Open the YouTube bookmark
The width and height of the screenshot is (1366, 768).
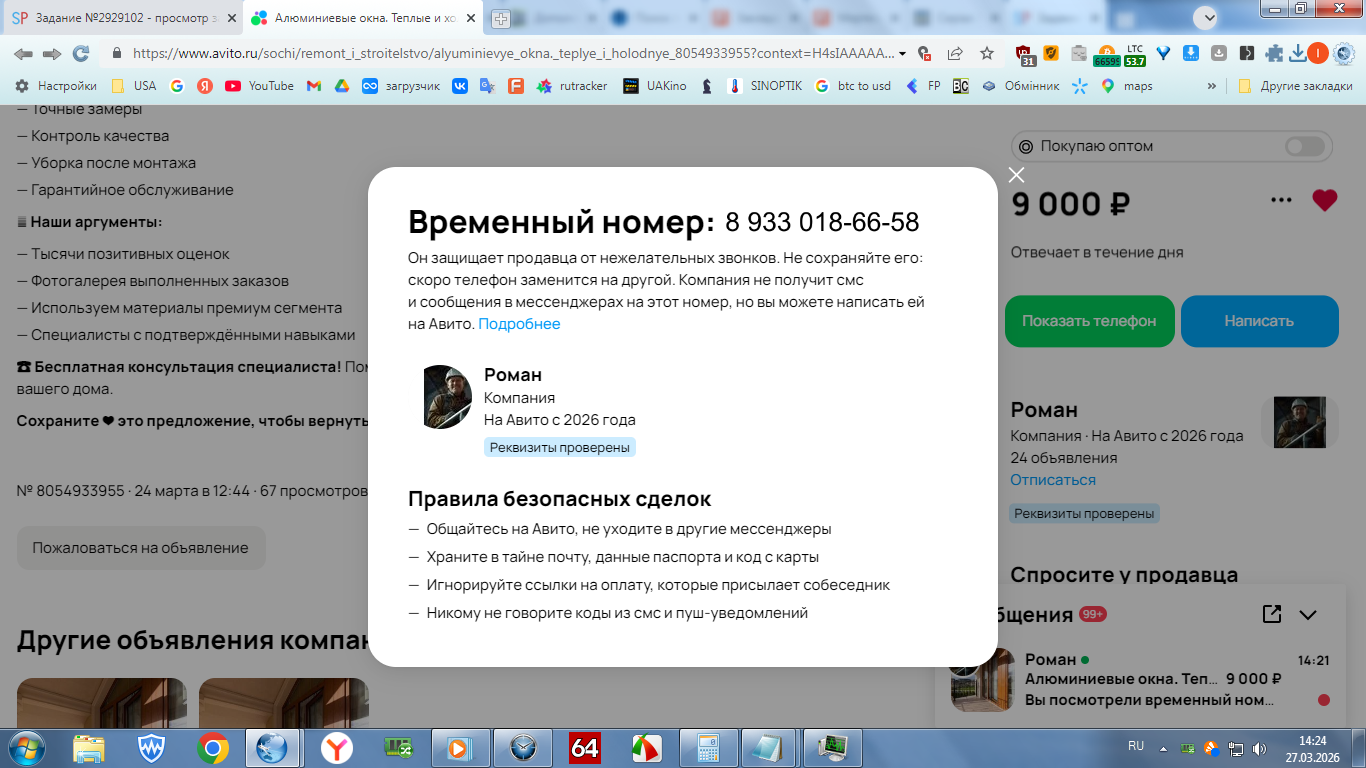point(260,86)
